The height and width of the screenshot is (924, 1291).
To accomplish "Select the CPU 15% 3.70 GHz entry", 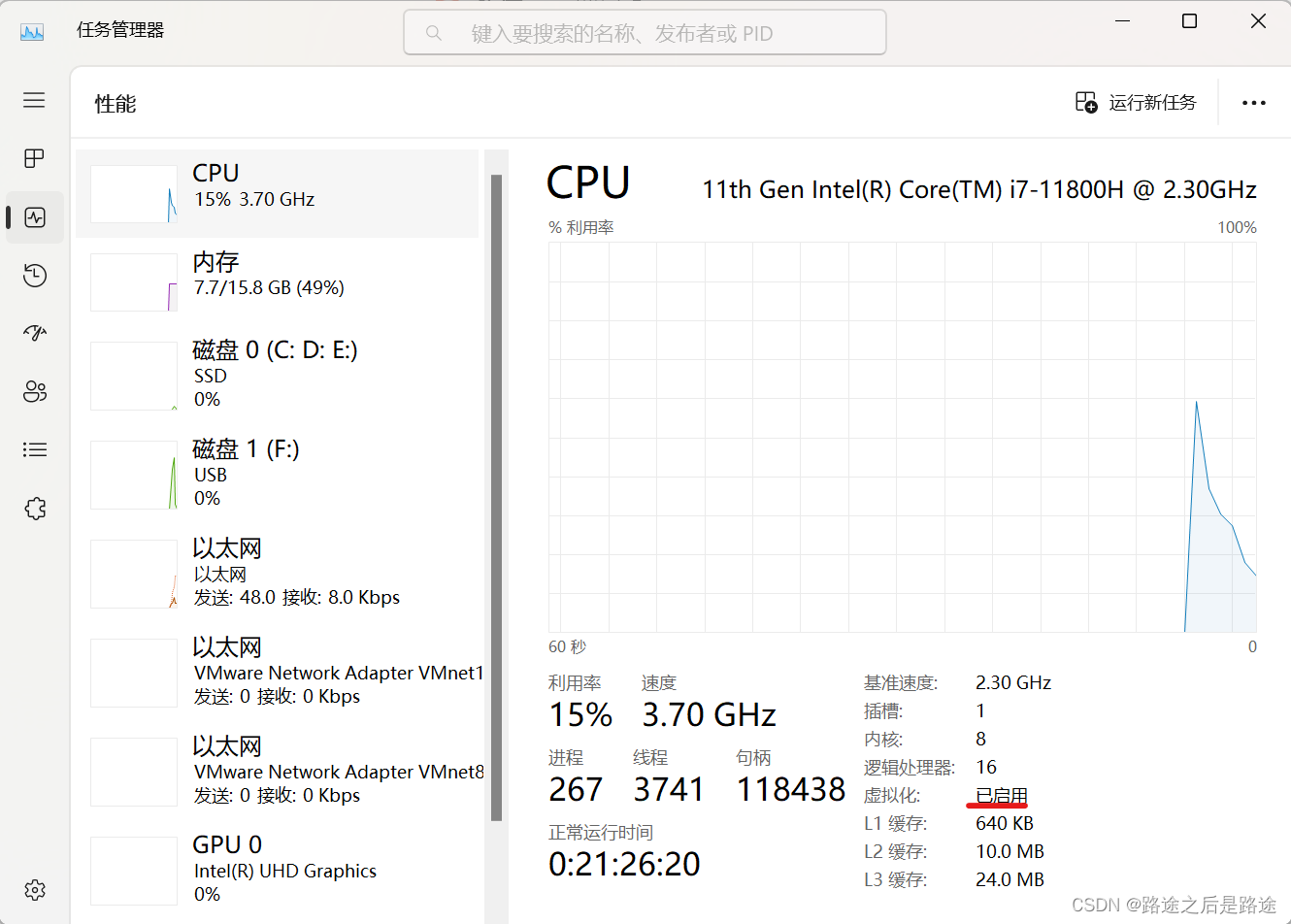I will (278, 193).
